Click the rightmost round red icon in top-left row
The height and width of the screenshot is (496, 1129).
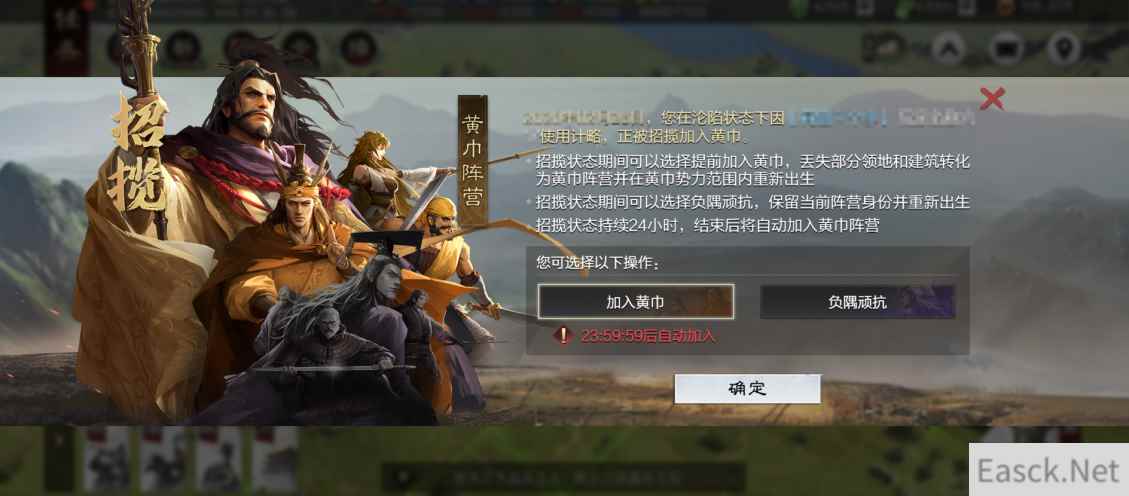tap(358, 48)
